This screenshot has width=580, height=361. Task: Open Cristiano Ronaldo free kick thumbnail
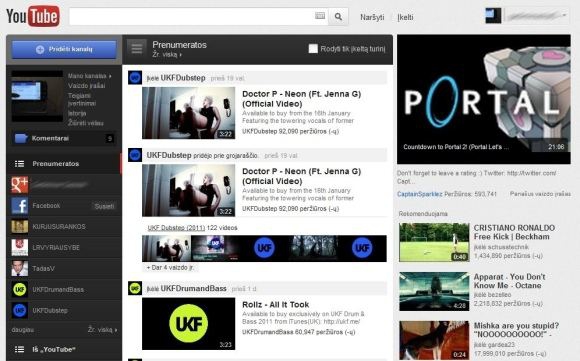point(434,242)
